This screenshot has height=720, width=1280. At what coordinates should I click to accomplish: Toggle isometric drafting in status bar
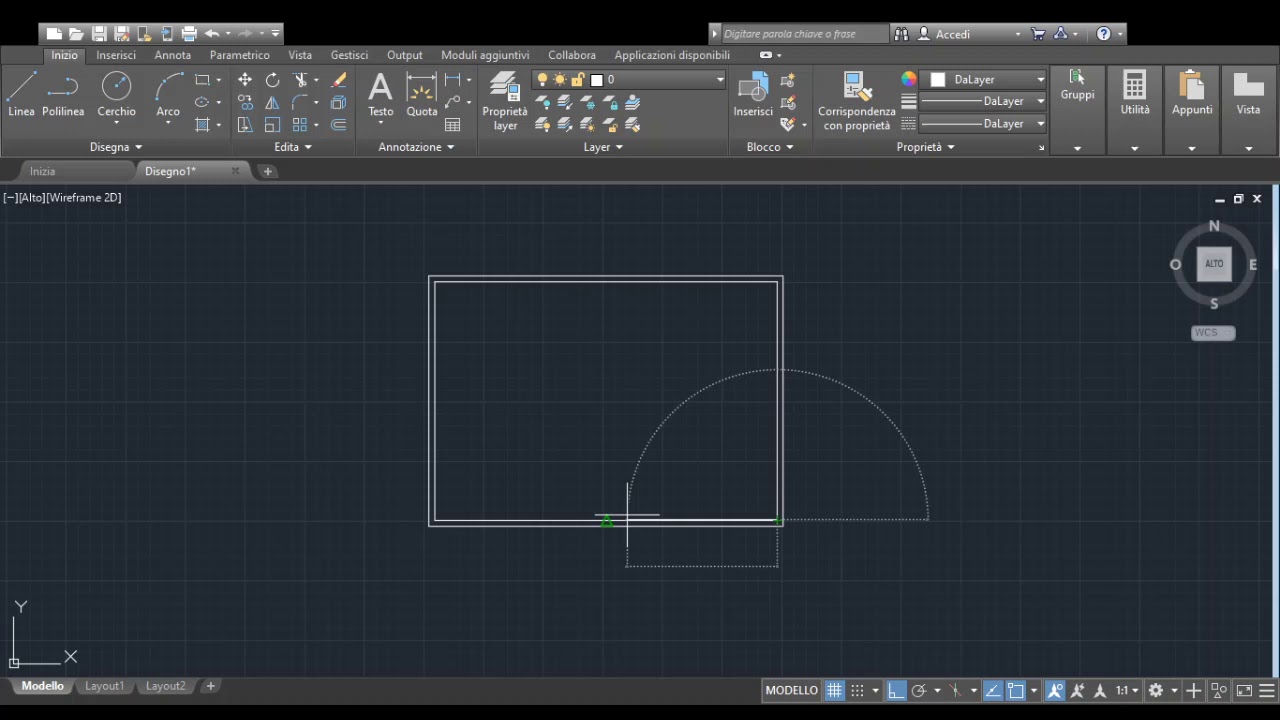[x=955, y=690]
